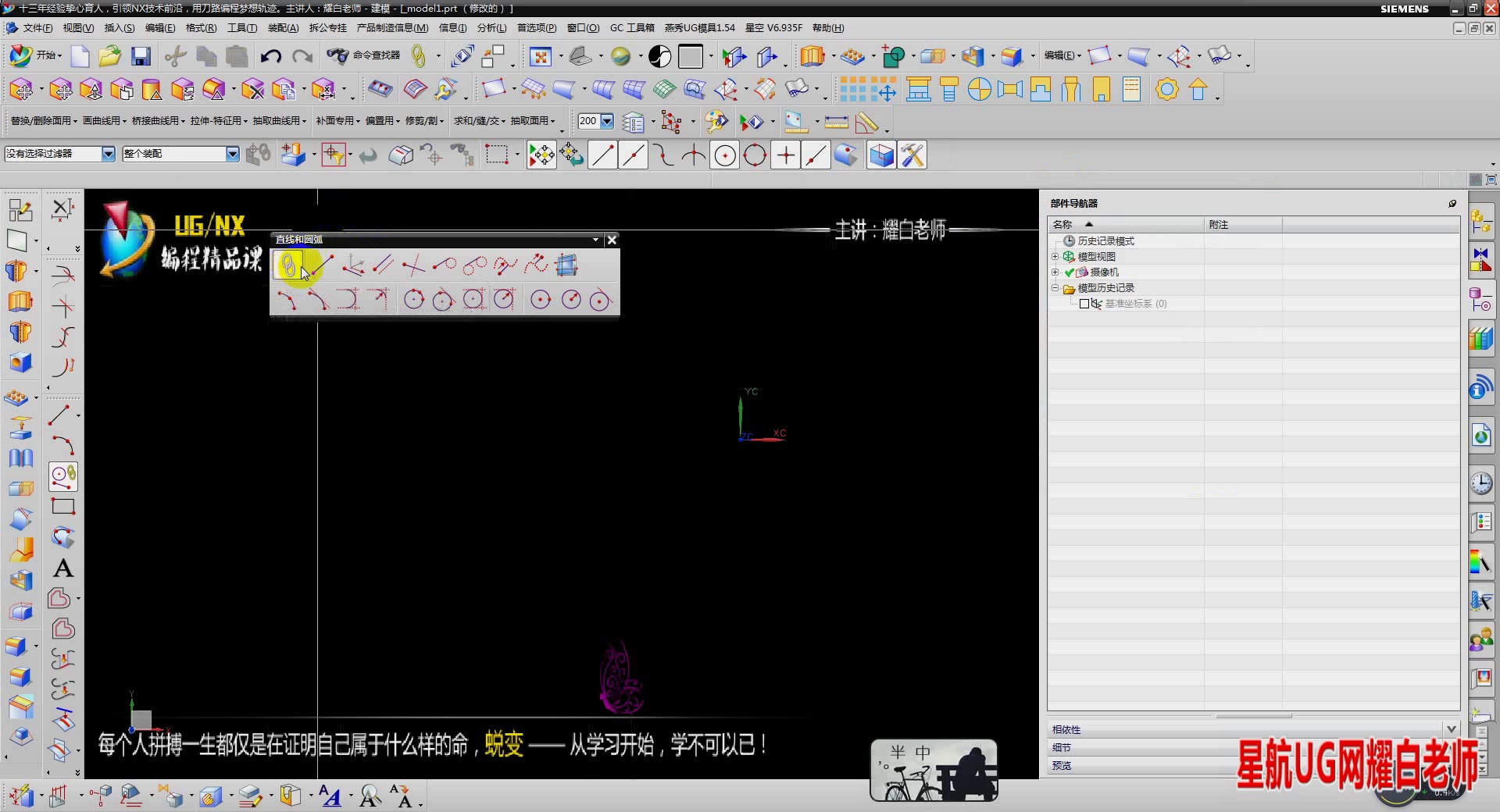Image resolution: width=1500 pixels, height=812 pixels.
Task: Toggle the 摄像机 green checkmark
Action: coord(1069,272)
